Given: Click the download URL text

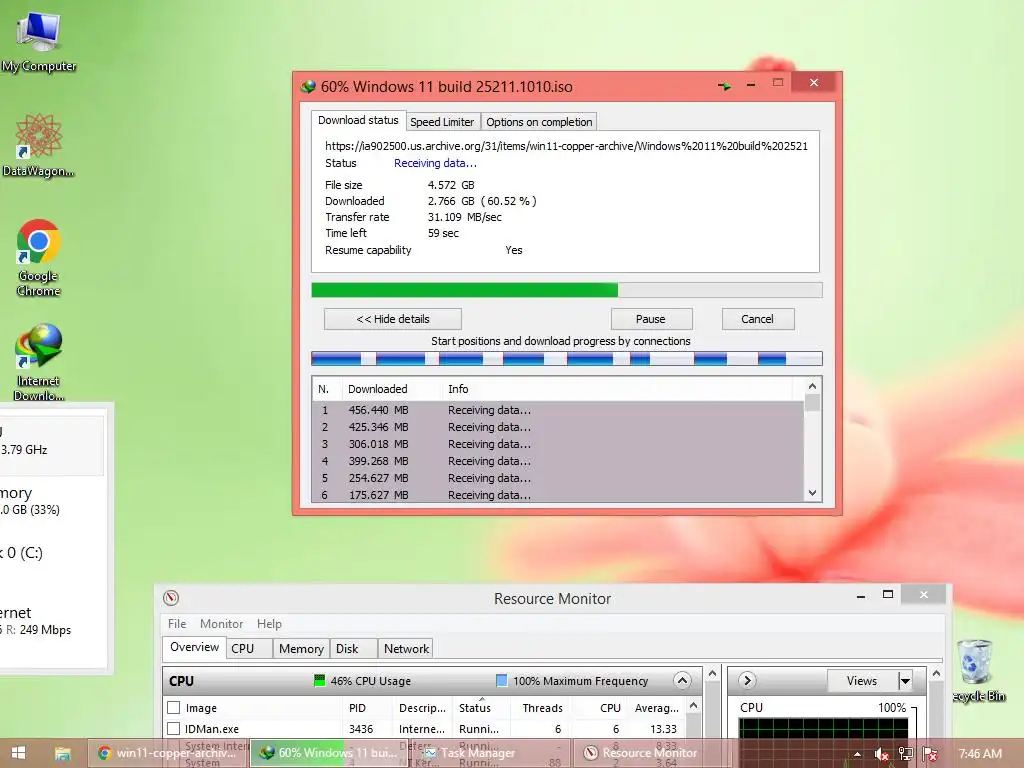Looking at the screenshot, I should click(566, 146).
